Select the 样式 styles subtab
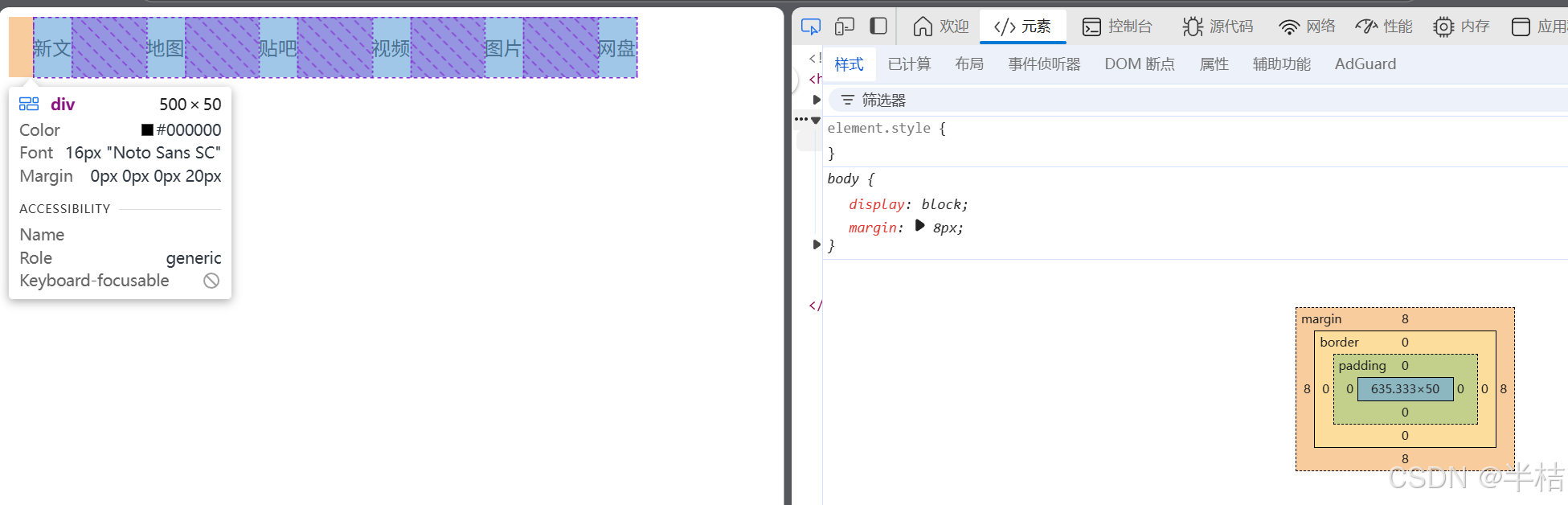This screenshot has width=1568, height=505. coord(849,64)
